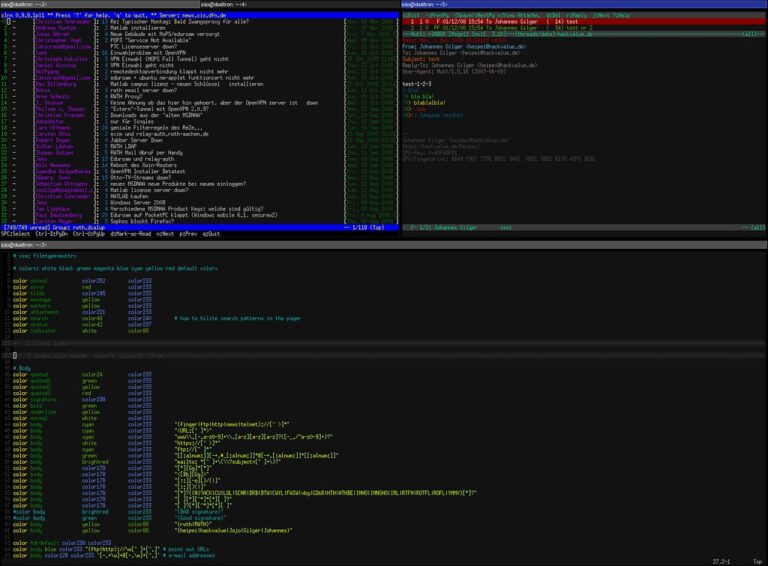Open article 'RWTH LDAP'
The width and height of the screenshot is (768, 566).
pos(123,146)
